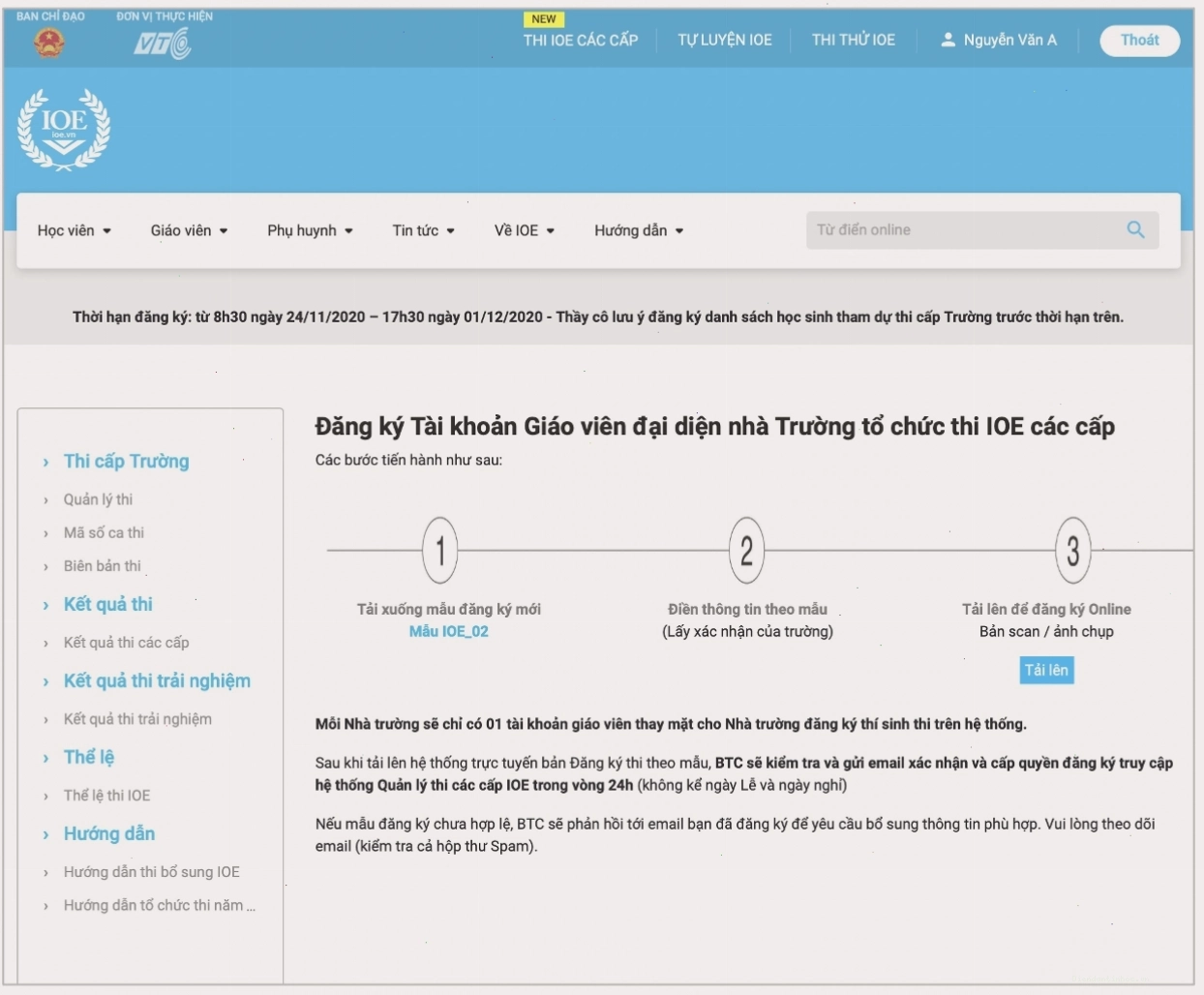The height and width of the screenshot is (995, 1204).
Task: Select step 3 circle icon
Action: click(x=1073, y=550)
